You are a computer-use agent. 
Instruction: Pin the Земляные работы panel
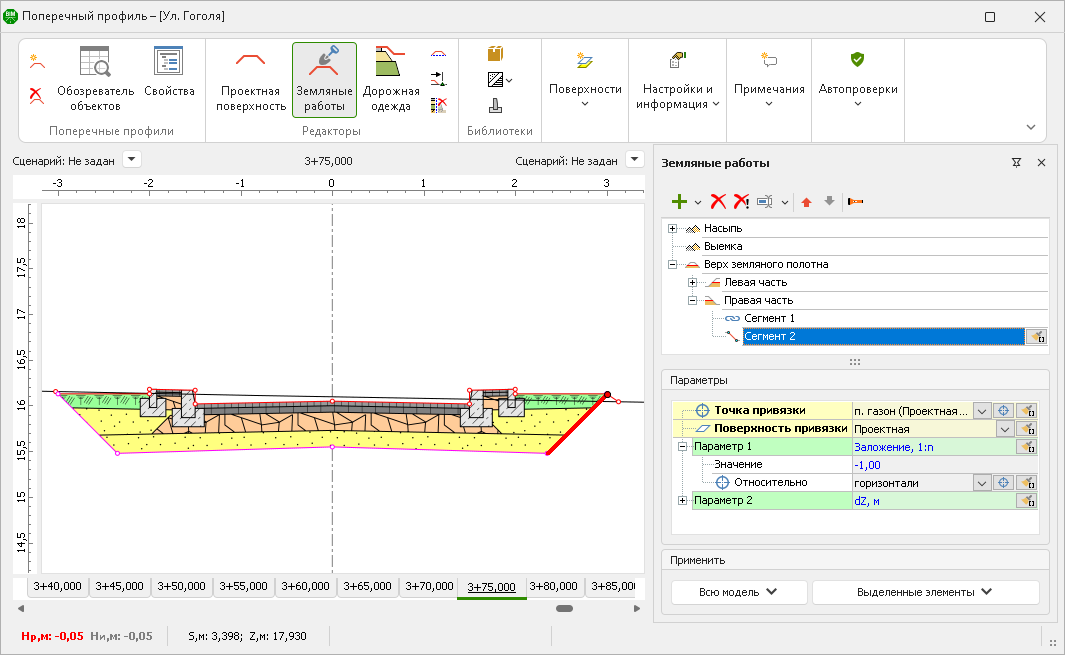click(1016, 163)
